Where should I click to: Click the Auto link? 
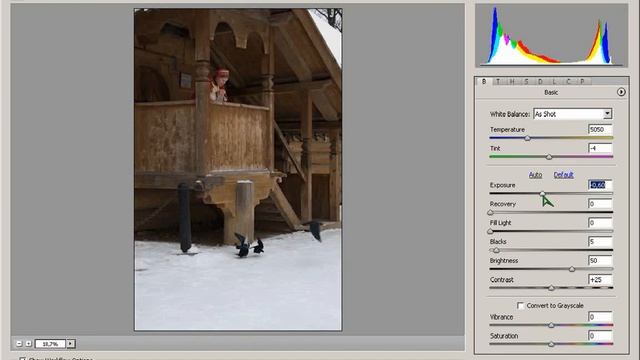pyautogui.click(x=536, y=175)
